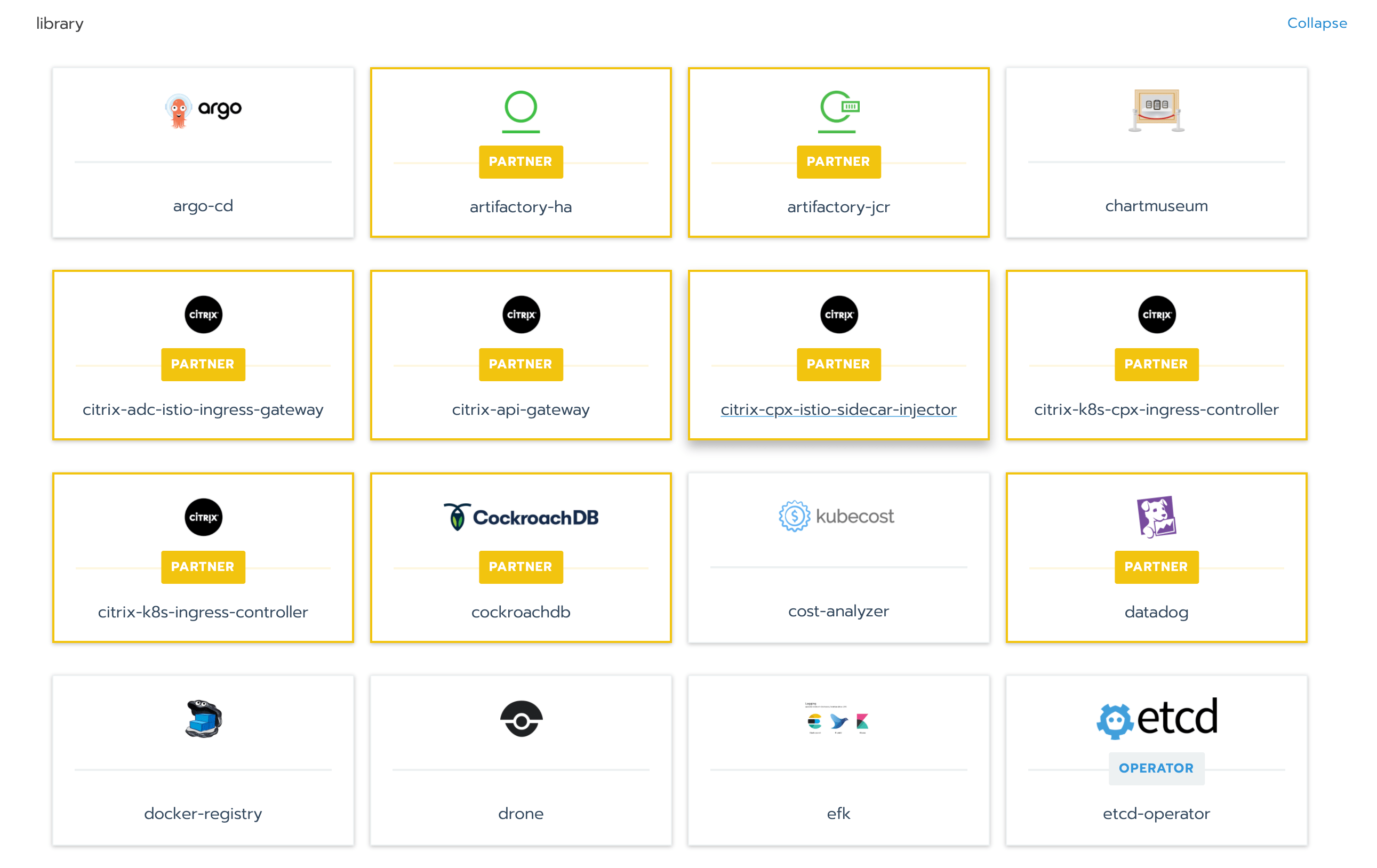Image resolution: width=1377 pixels, height=868 pixels.
Task: Click the kubecost logo
Action: pos(838,516)
